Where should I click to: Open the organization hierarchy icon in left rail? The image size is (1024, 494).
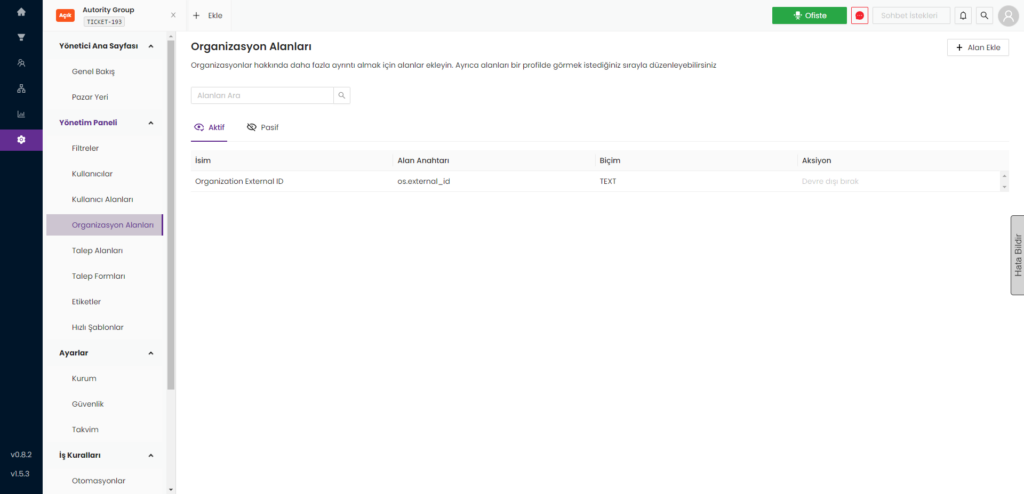(x=21, y=88)
